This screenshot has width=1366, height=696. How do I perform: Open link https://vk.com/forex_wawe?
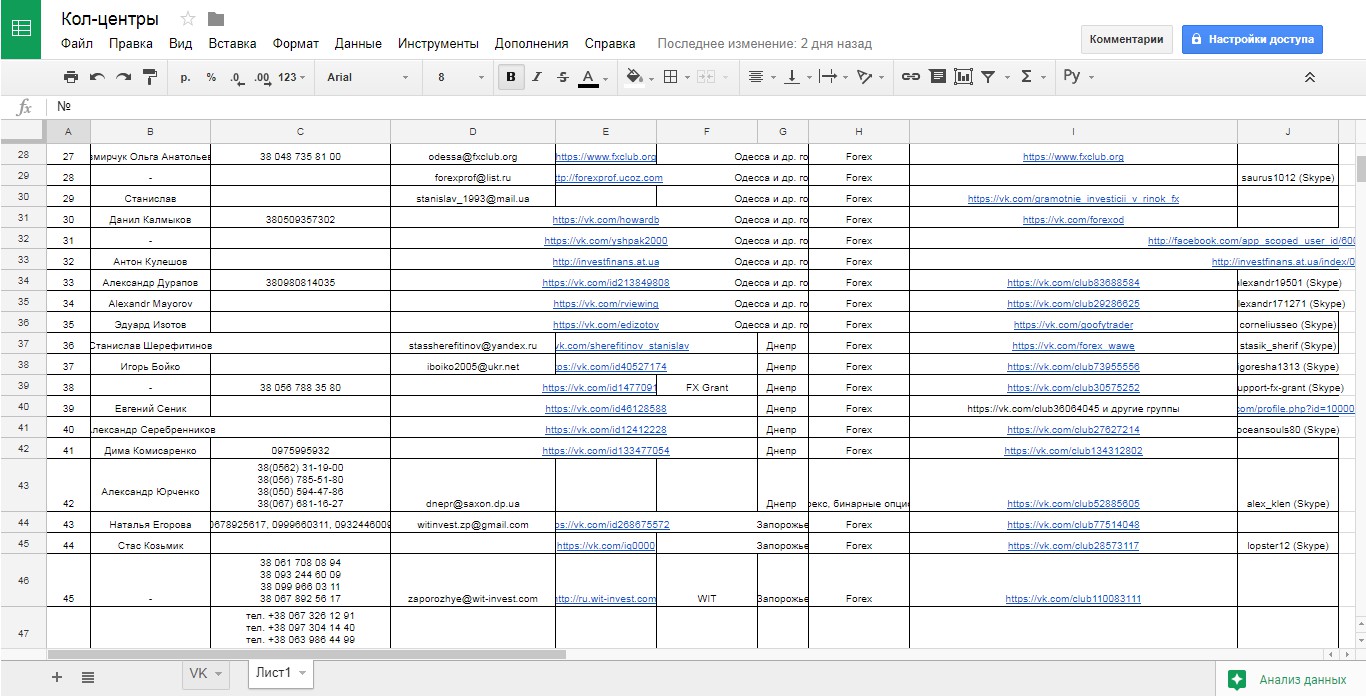point(1073,346)
